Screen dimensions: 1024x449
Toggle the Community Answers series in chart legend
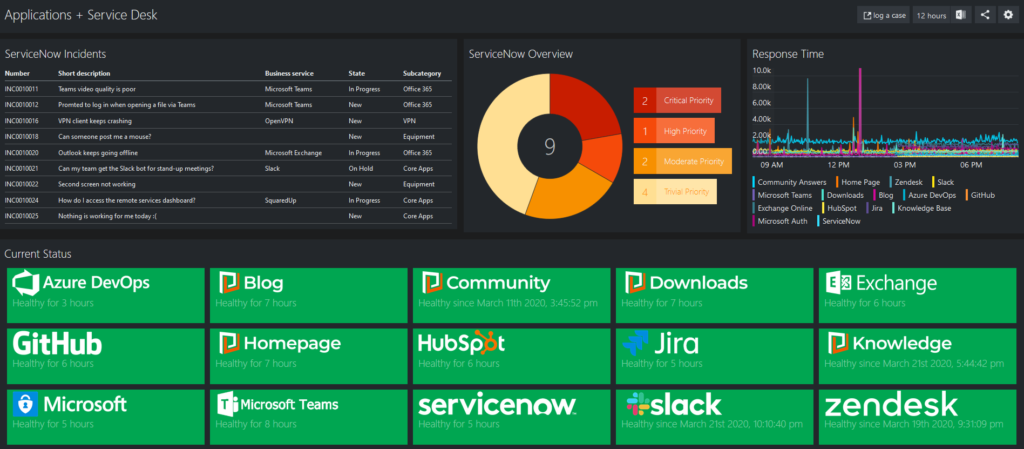pos(790,182)
